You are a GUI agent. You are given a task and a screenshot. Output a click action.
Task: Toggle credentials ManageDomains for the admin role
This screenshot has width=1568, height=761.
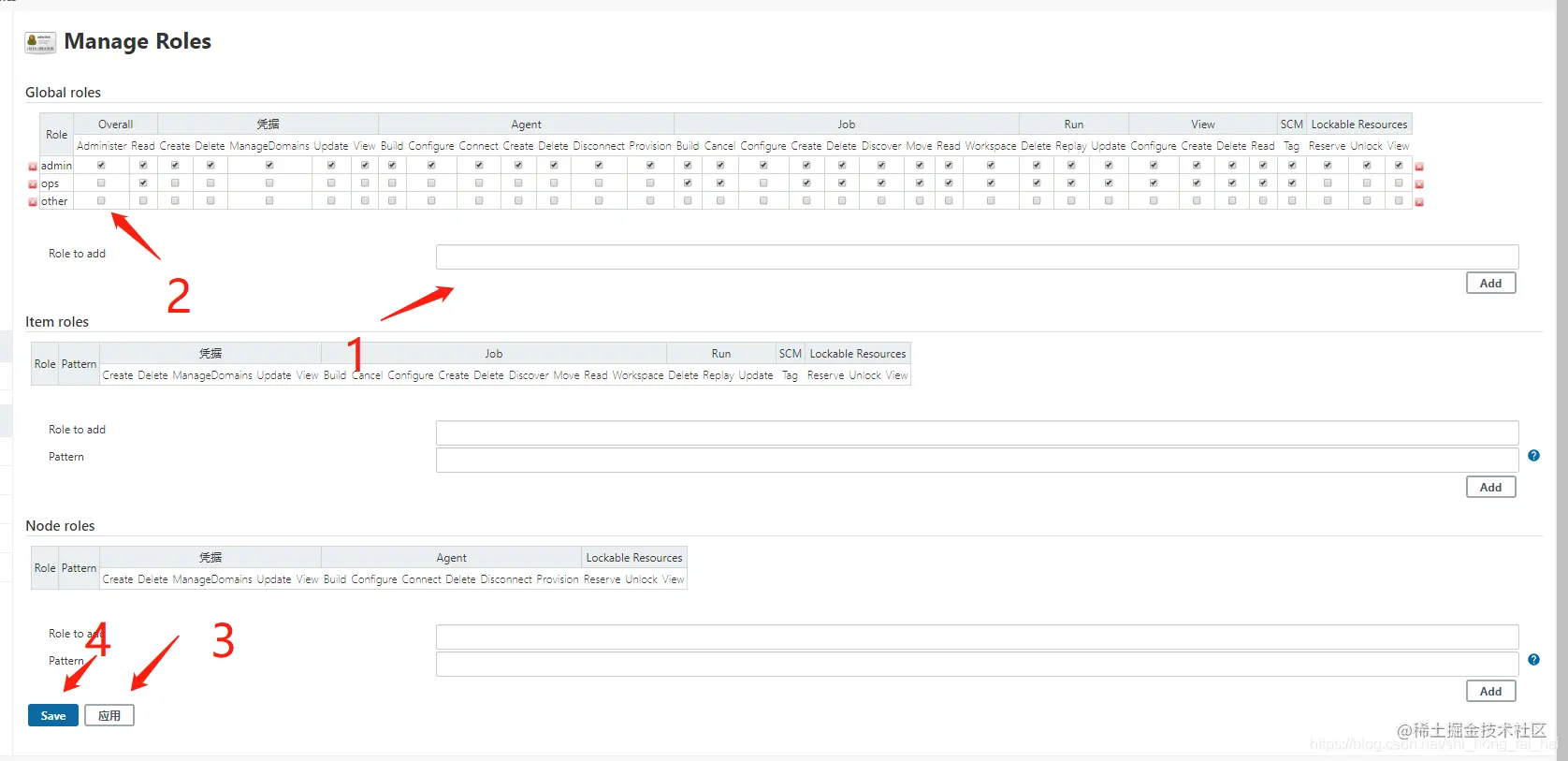[x=269, y=165]
